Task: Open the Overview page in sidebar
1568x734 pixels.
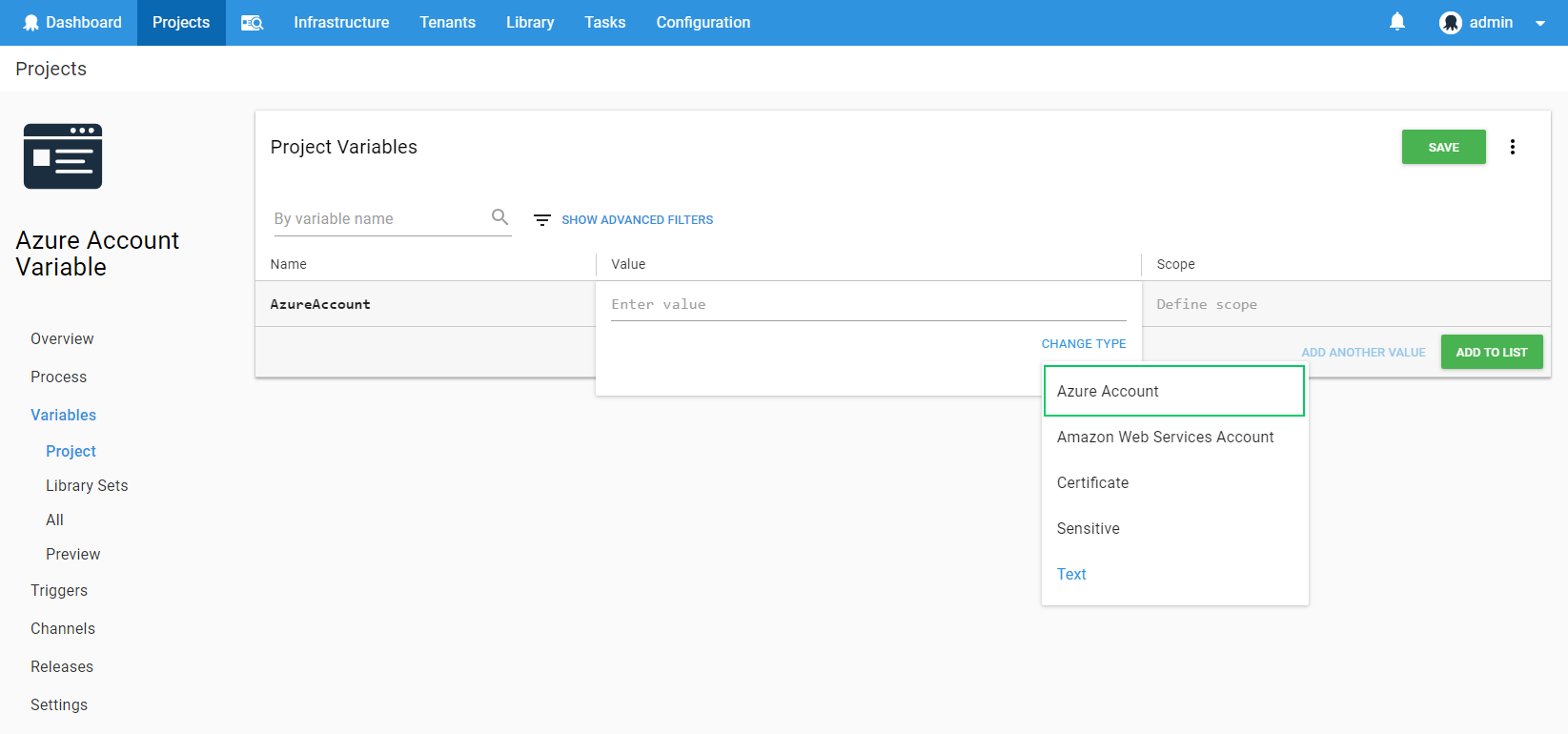Action: click(62, 339)
